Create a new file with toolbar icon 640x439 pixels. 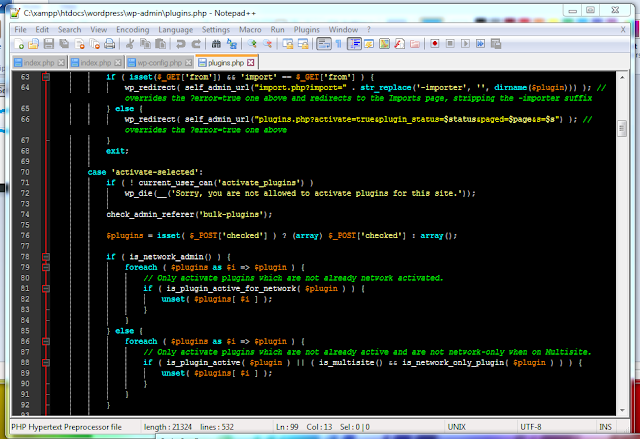point(19,44)
